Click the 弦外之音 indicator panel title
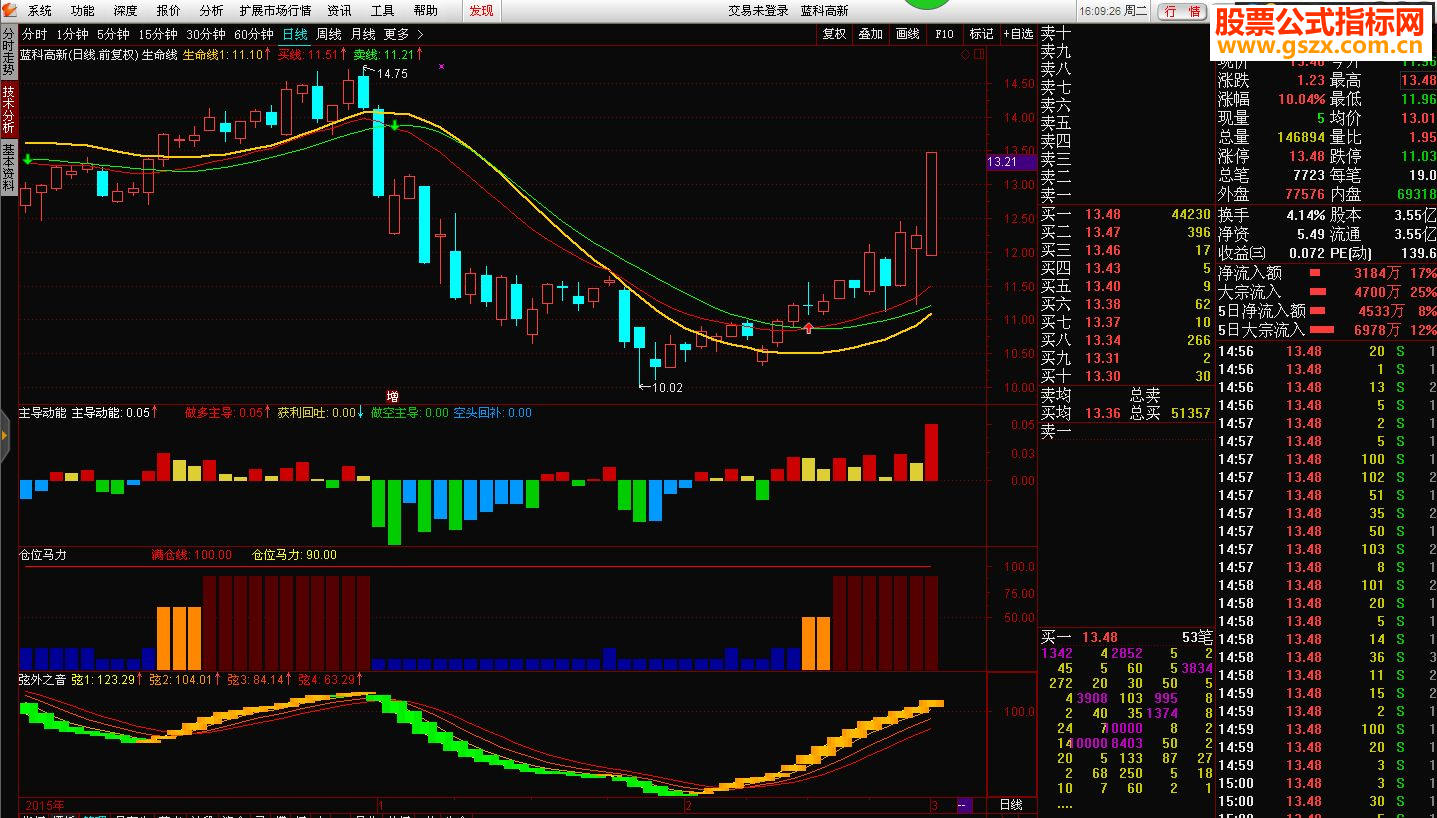The image size is (1437, 818). tap(43, 680)
